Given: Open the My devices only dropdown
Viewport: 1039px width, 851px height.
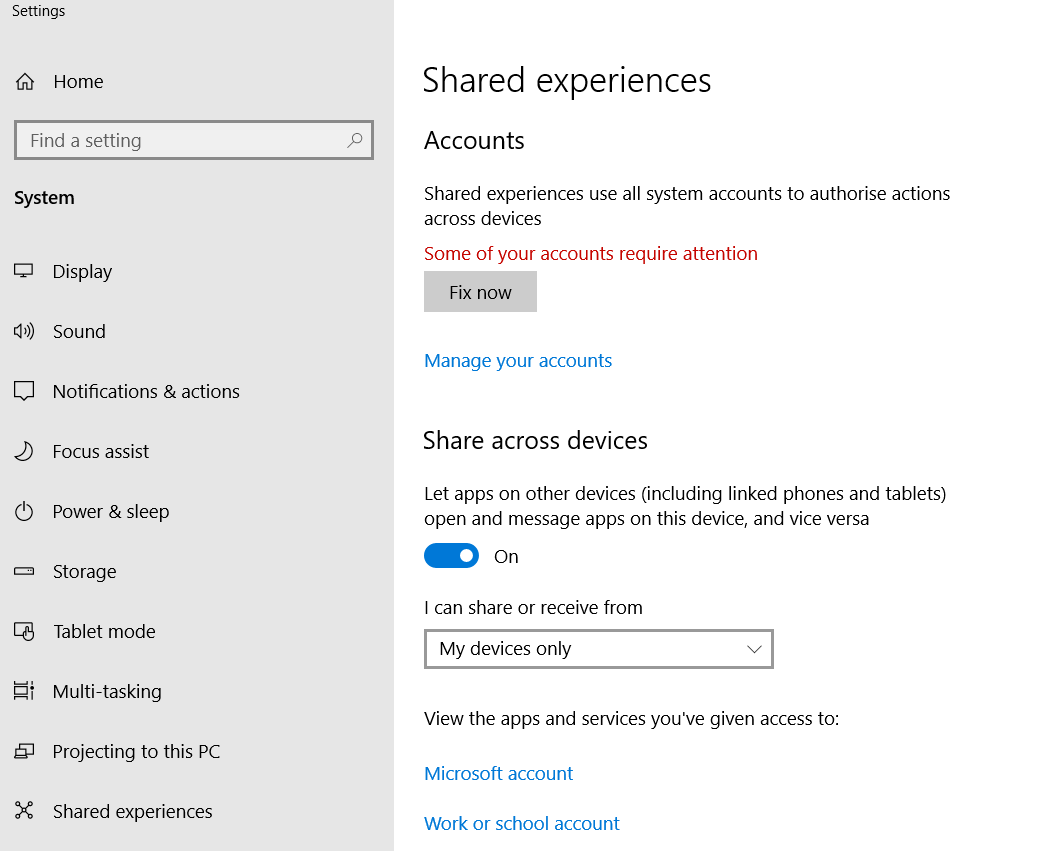Looking at the screenshot, I should pos(598,649).
